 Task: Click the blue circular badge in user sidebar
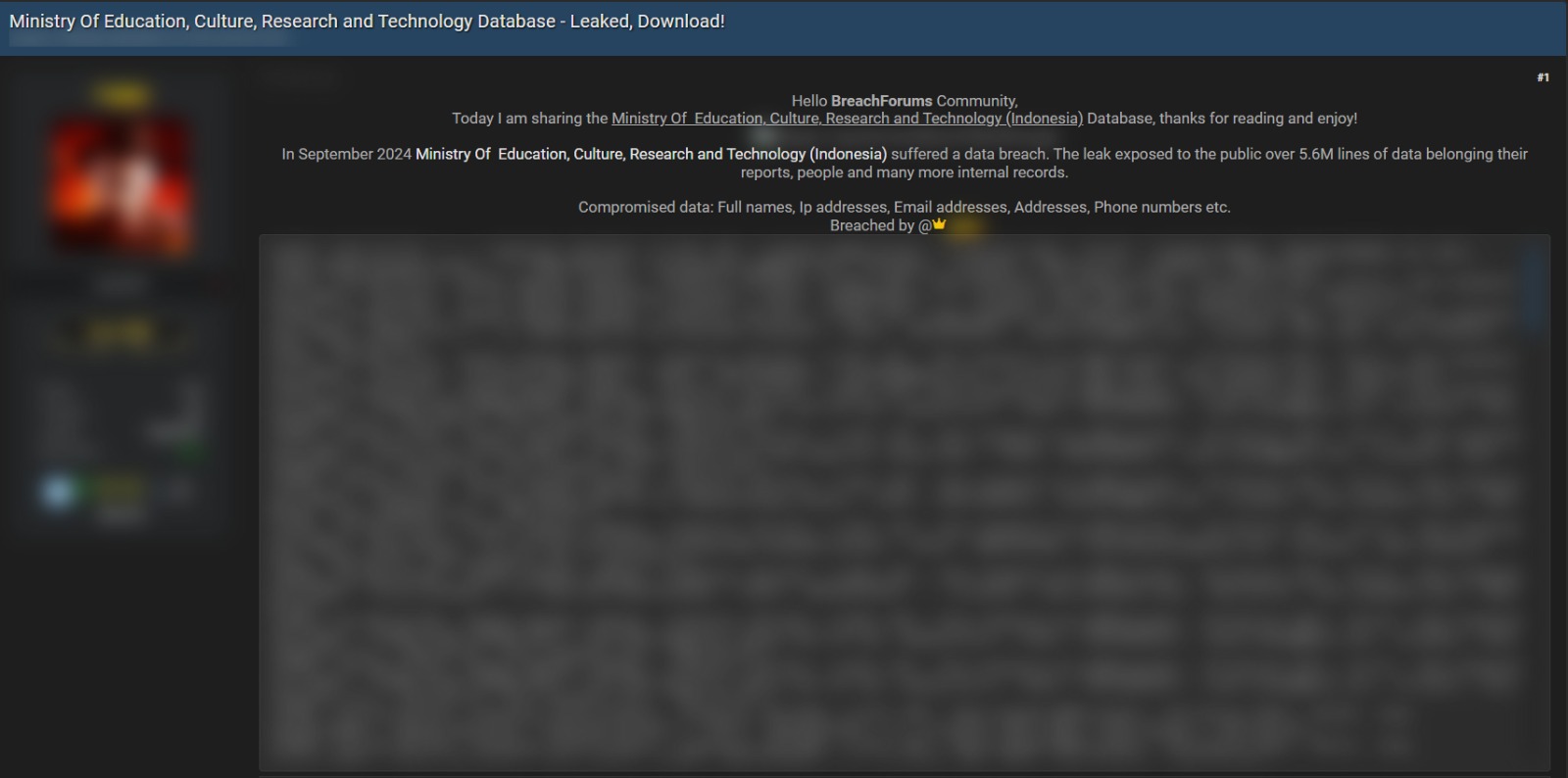(x=58, y=492)
